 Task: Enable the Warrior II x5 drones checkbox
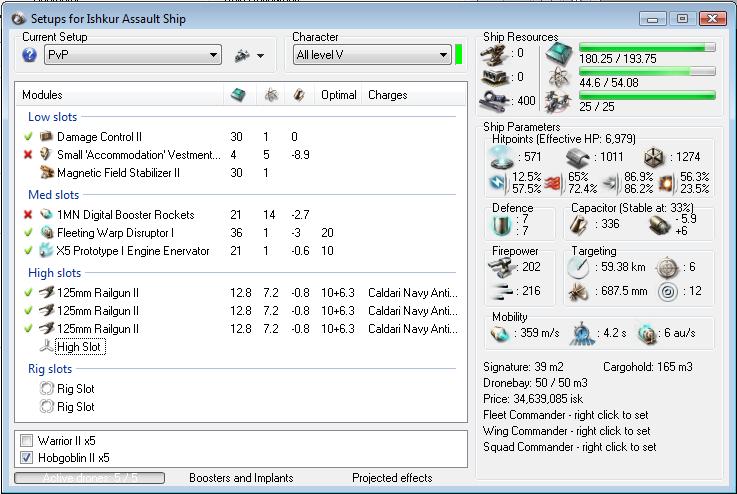click(27, 440)
